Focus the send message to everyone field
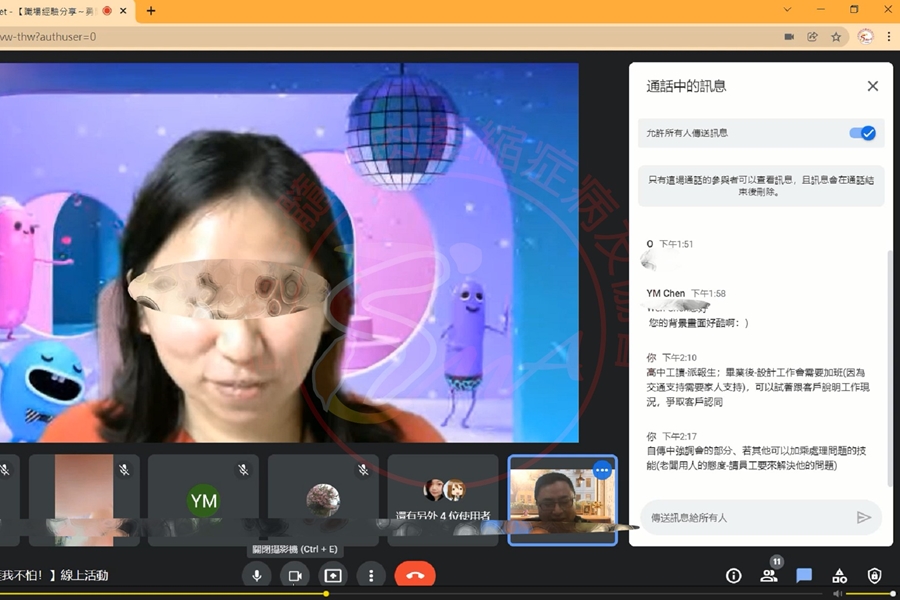The height and width of the screenshot is (600, 900). tap(761, 518)
